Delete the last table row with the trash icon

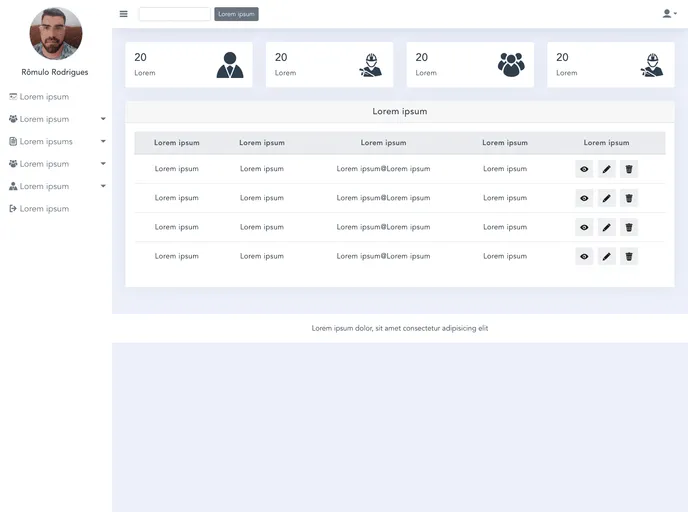(x=629, y=257)
